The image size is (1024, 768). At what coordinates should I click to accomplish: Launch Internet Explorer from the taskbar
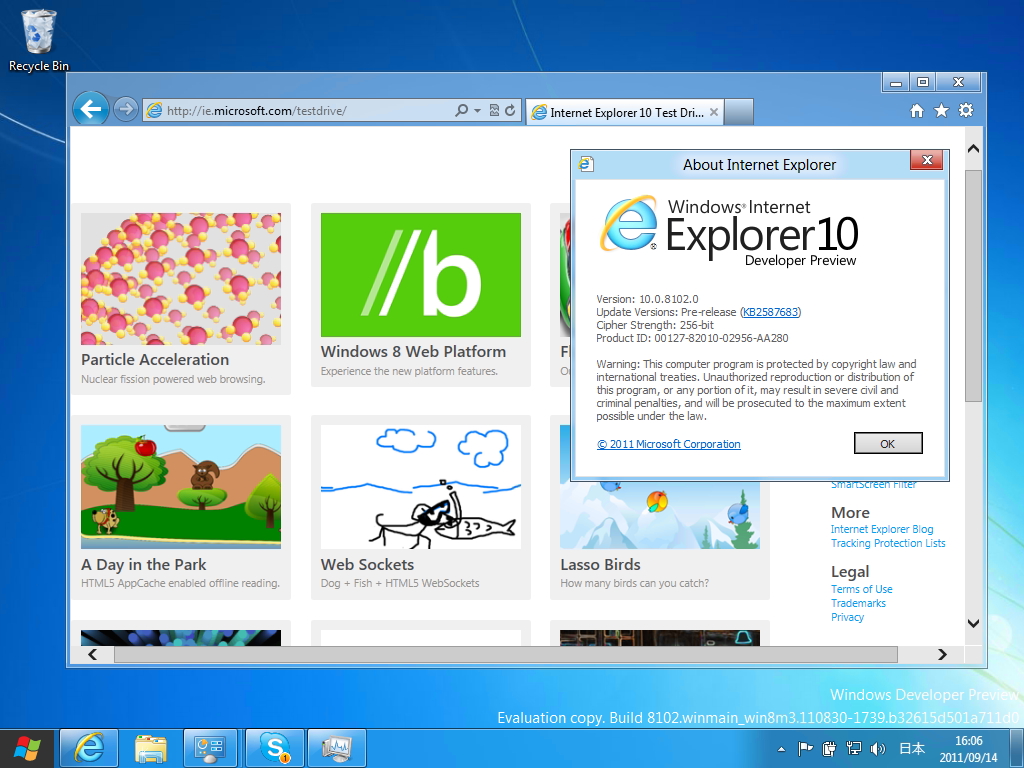click(88, 747)
